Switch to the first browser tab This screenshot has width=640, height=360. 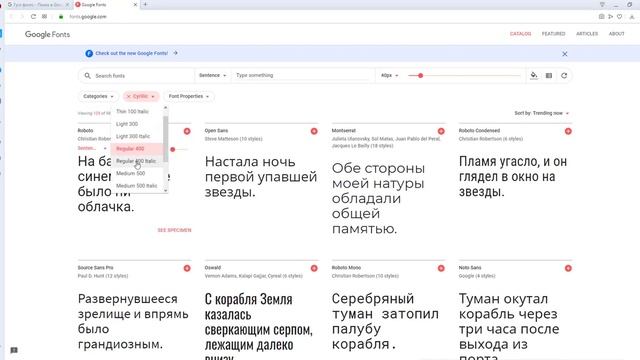[38, 4]
